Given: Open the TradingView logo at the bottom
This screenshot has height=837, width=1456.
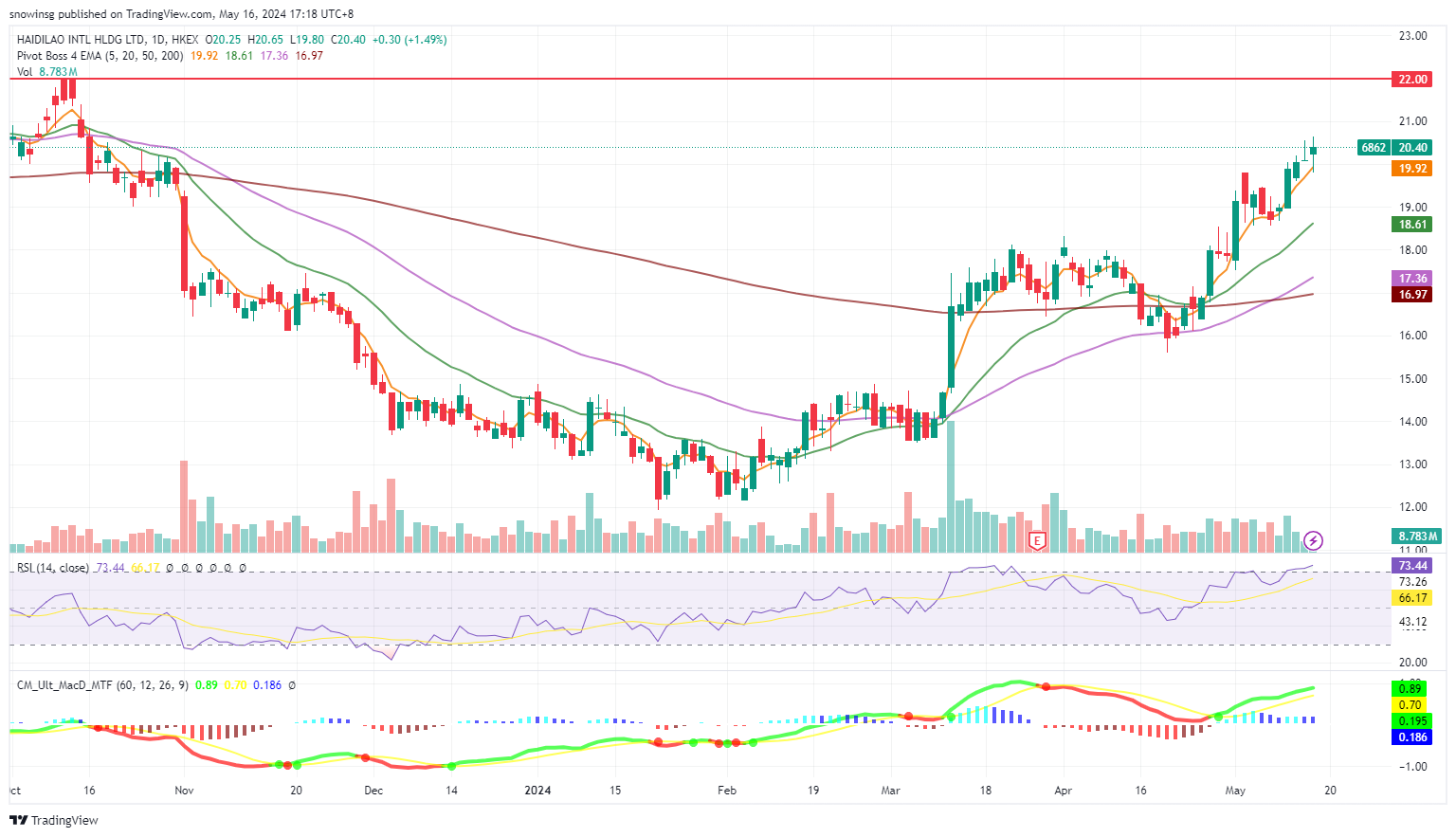Looking at the screenshot, I should pyautogui.click(x=54, y=820).
